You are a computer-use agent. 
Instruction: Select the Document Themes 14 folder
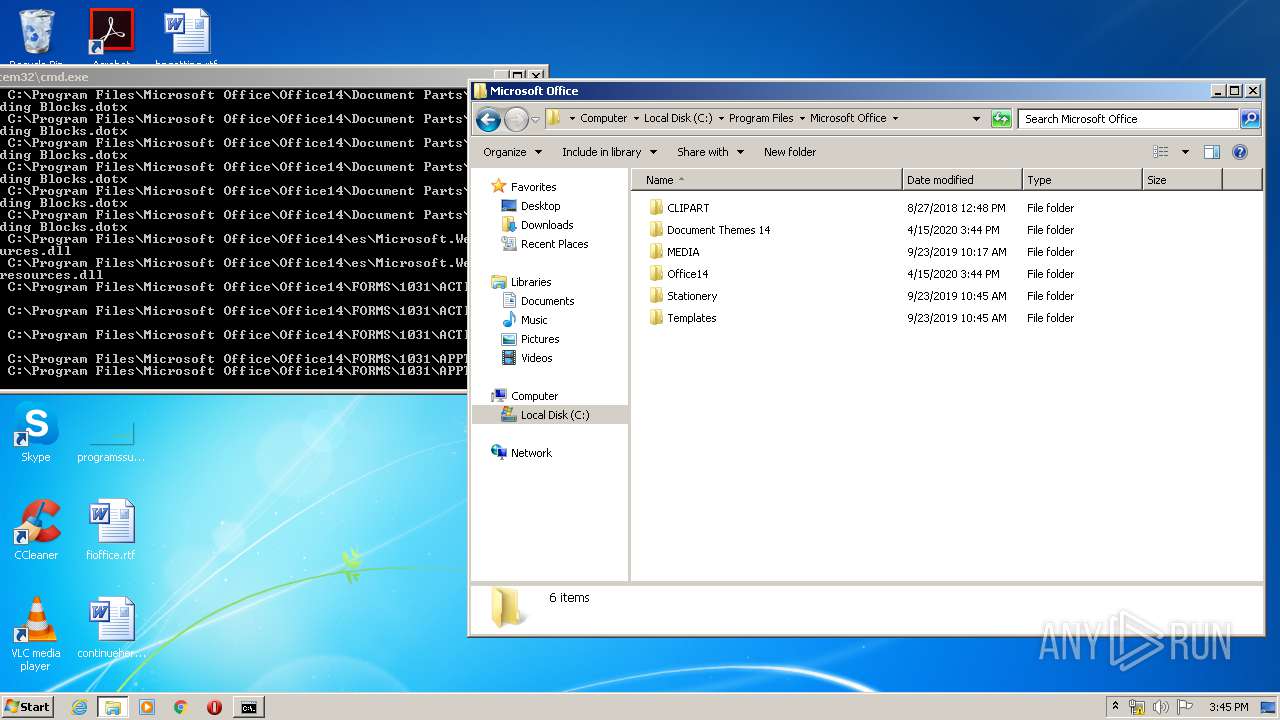tap(718, 230)
